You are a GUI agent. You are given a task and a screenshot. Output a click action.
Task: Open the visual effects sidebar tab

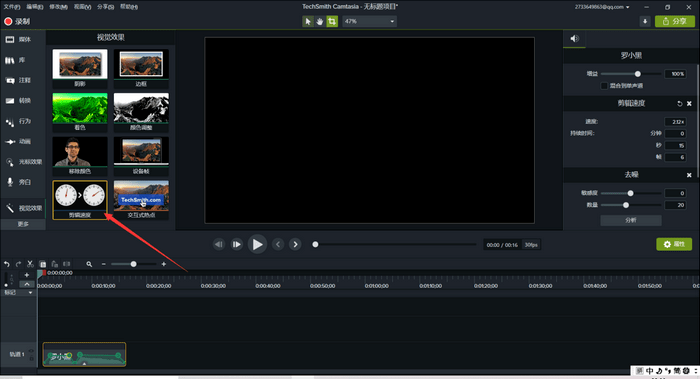coord(25,208)
